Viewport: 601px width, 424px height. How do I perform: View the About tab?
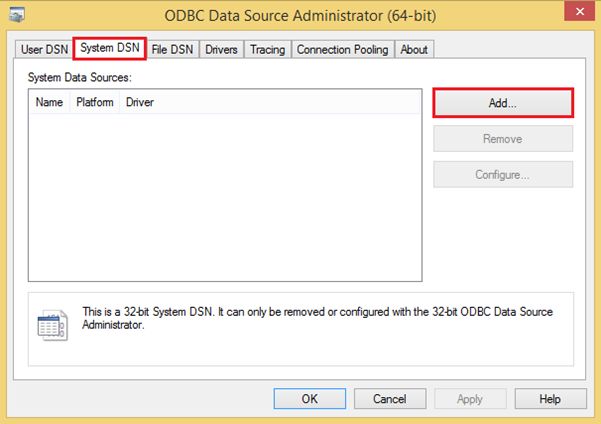413,50
